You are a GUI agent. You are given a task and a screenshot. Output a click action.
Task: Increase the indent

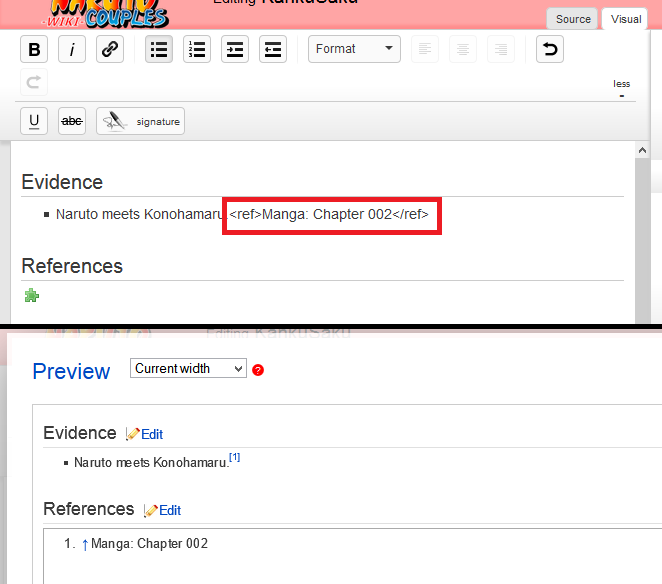tap(235, 49)
